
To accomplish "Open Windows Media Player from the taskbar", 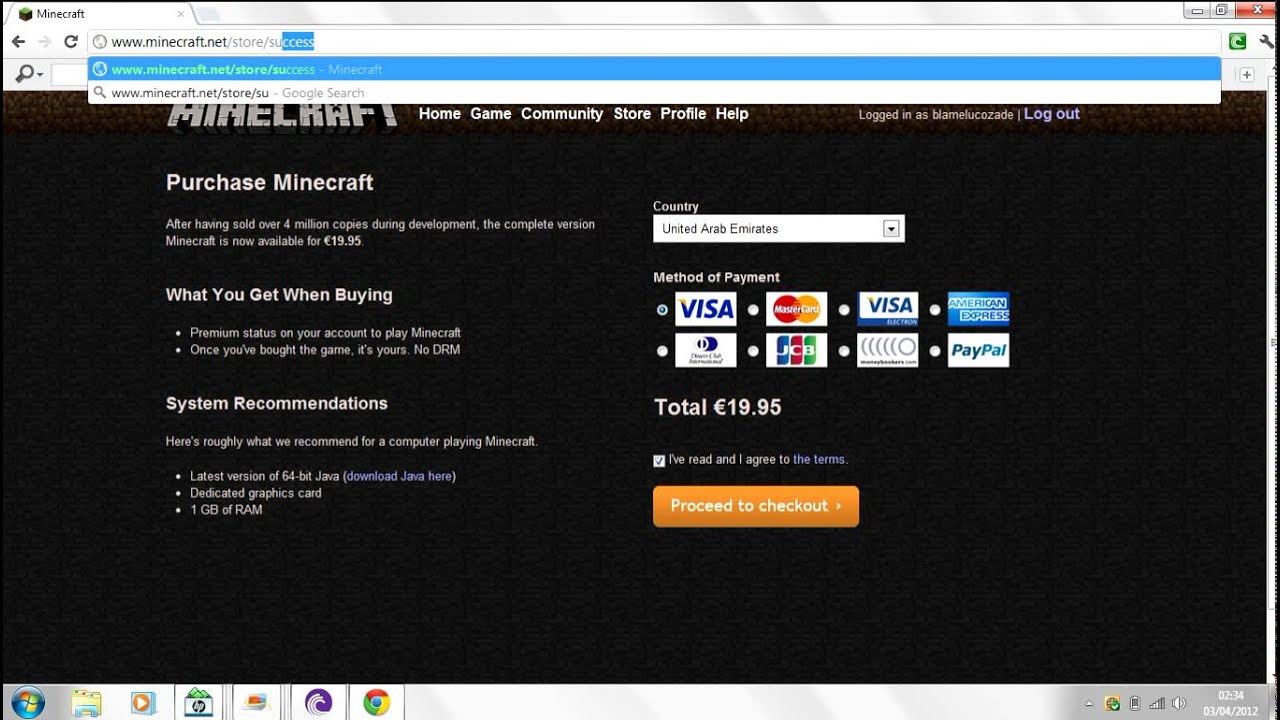I will coord(143,702).
